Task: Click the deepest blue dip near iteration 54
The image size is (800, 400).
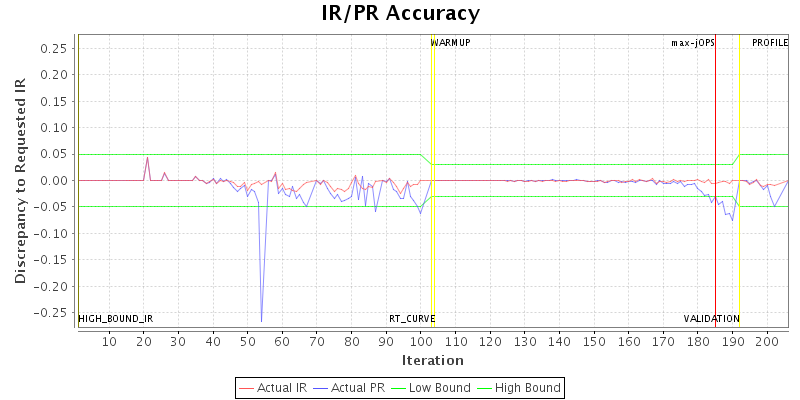Action: point(261,321)
